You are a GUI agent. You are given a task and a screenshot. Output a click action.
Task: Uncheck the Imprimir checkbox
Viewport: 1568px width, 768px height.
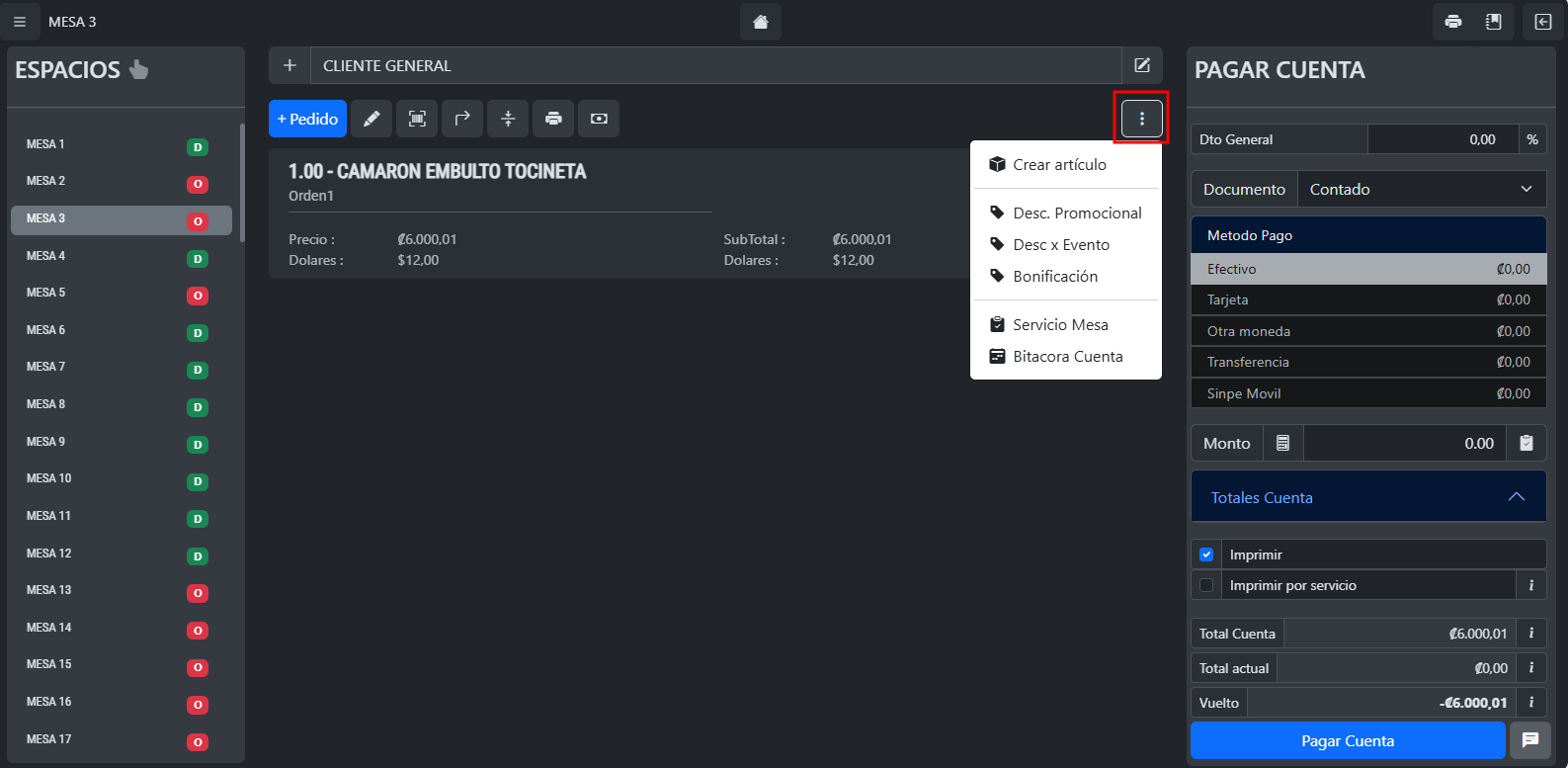1206,555
